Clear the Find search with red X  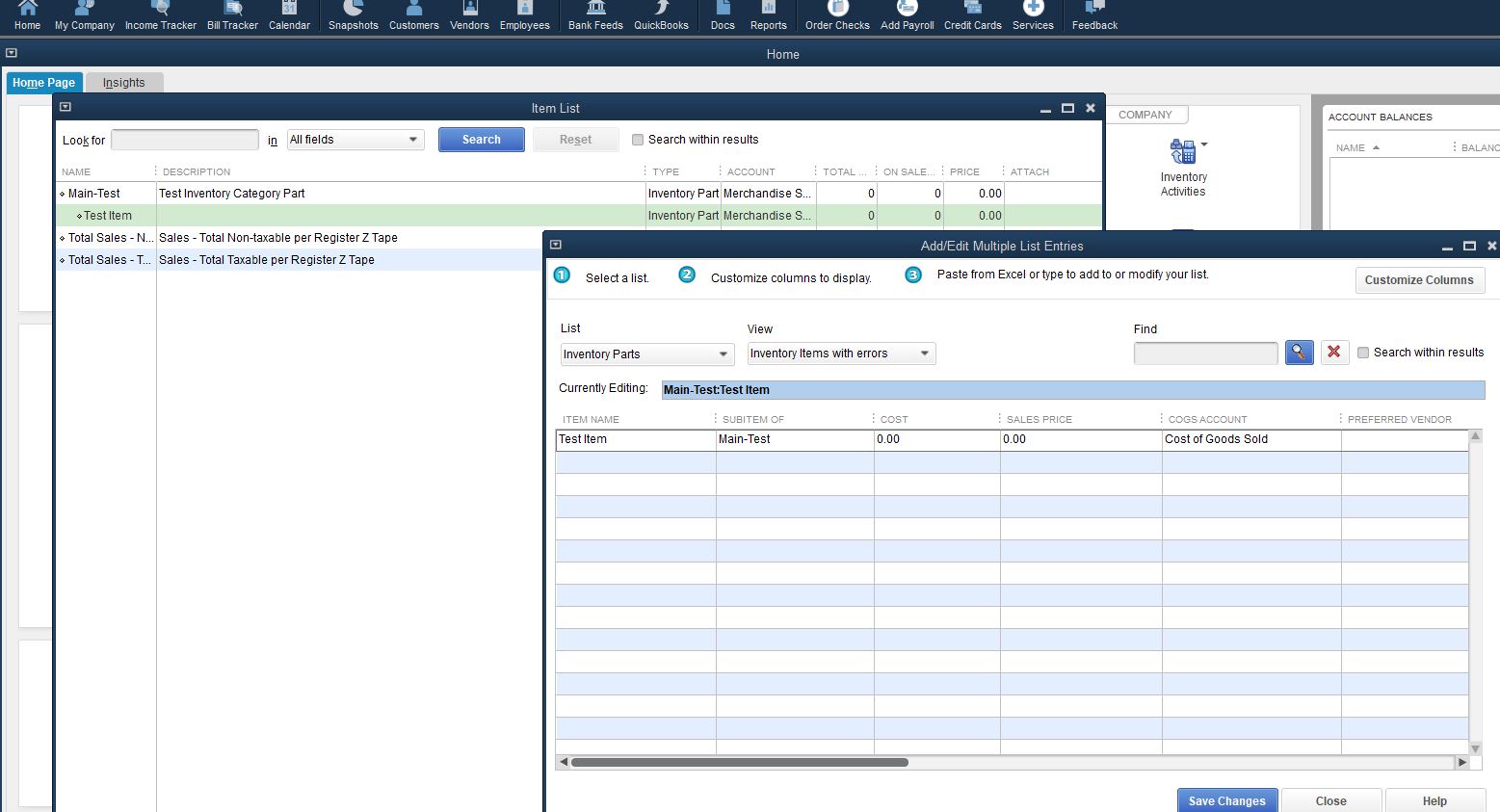1334,353
